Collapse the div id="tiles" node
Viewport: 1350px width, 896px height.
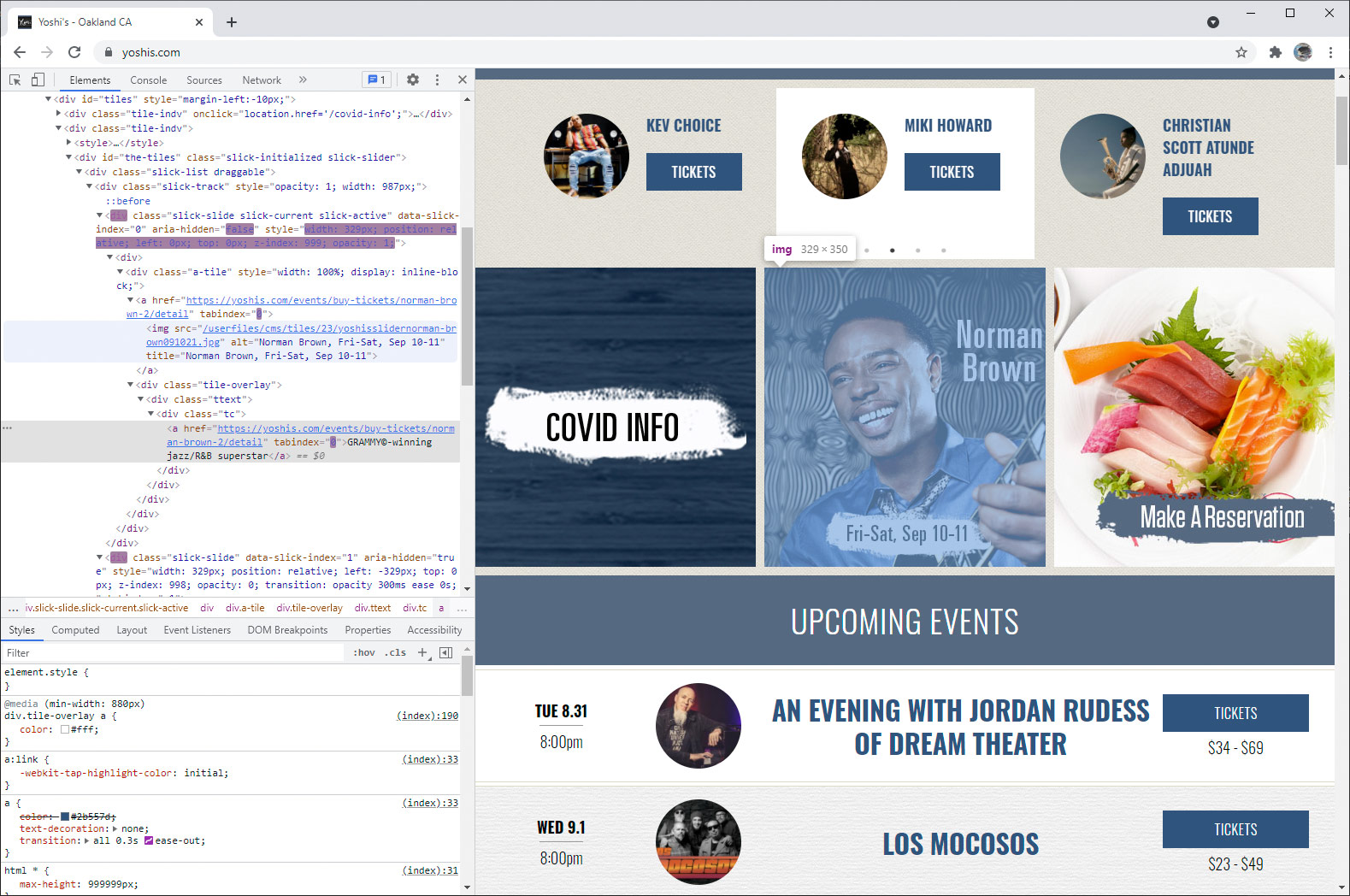point(49,99)
